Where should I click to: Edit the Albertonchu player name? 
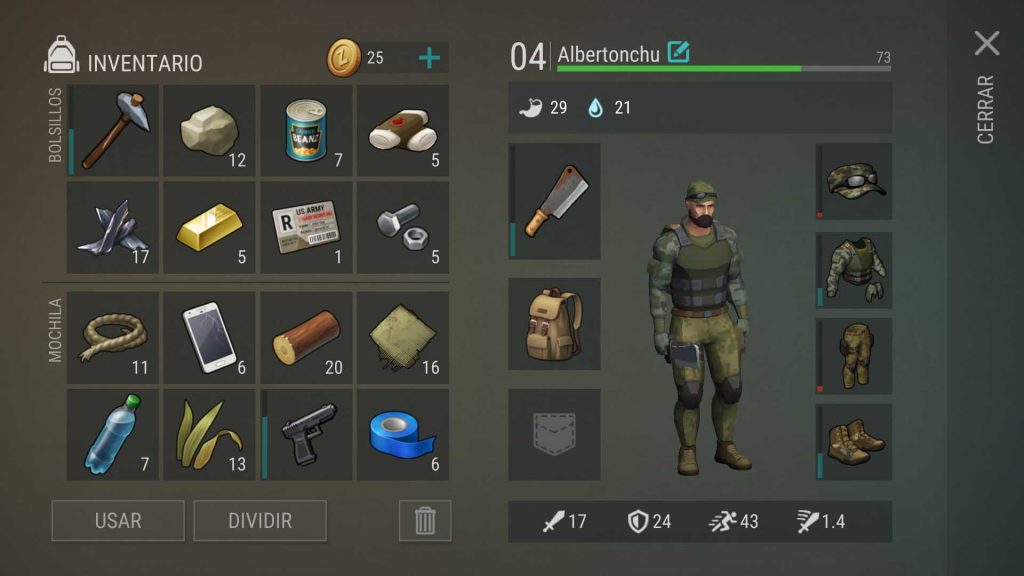(679, 52)
